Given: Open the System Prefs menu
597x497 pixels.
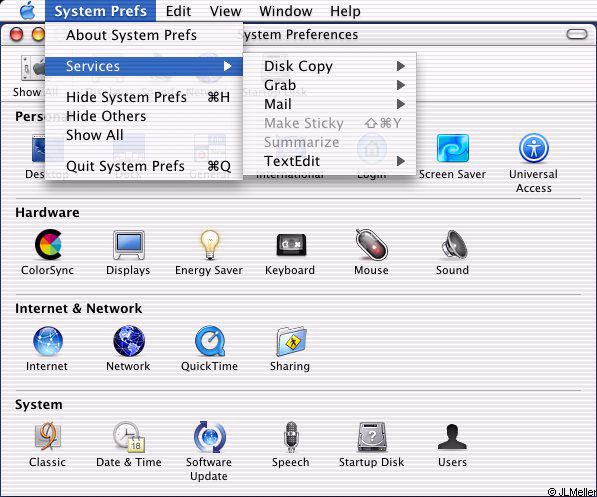Looking at the screenshot, I should [101, 11].
